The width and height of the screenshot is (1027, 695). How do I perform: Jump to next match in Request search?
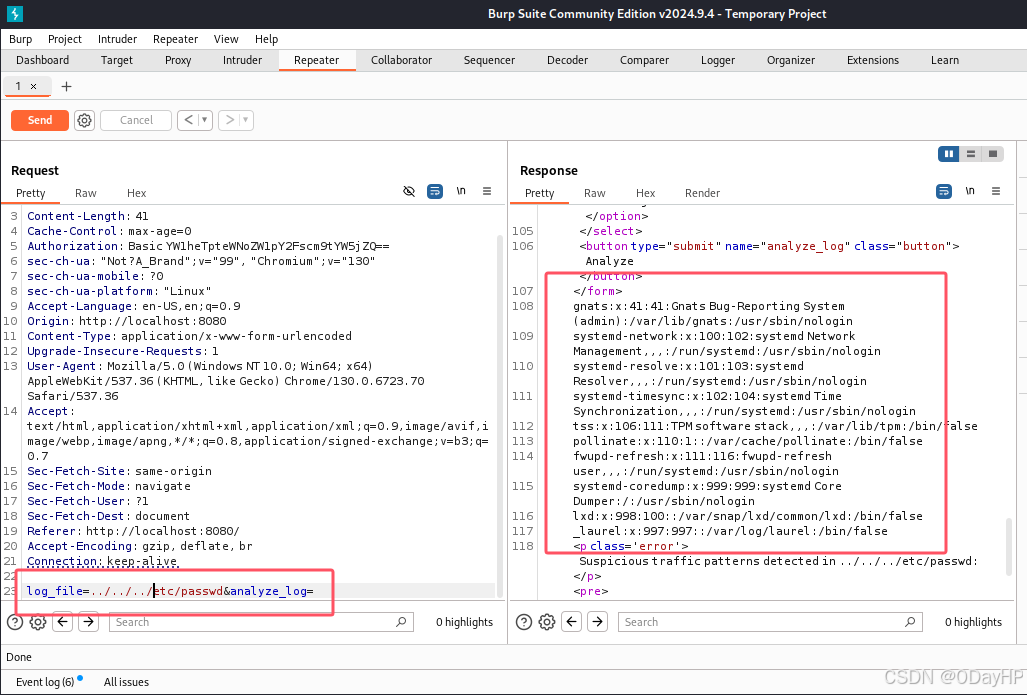(x=88, y=622)
